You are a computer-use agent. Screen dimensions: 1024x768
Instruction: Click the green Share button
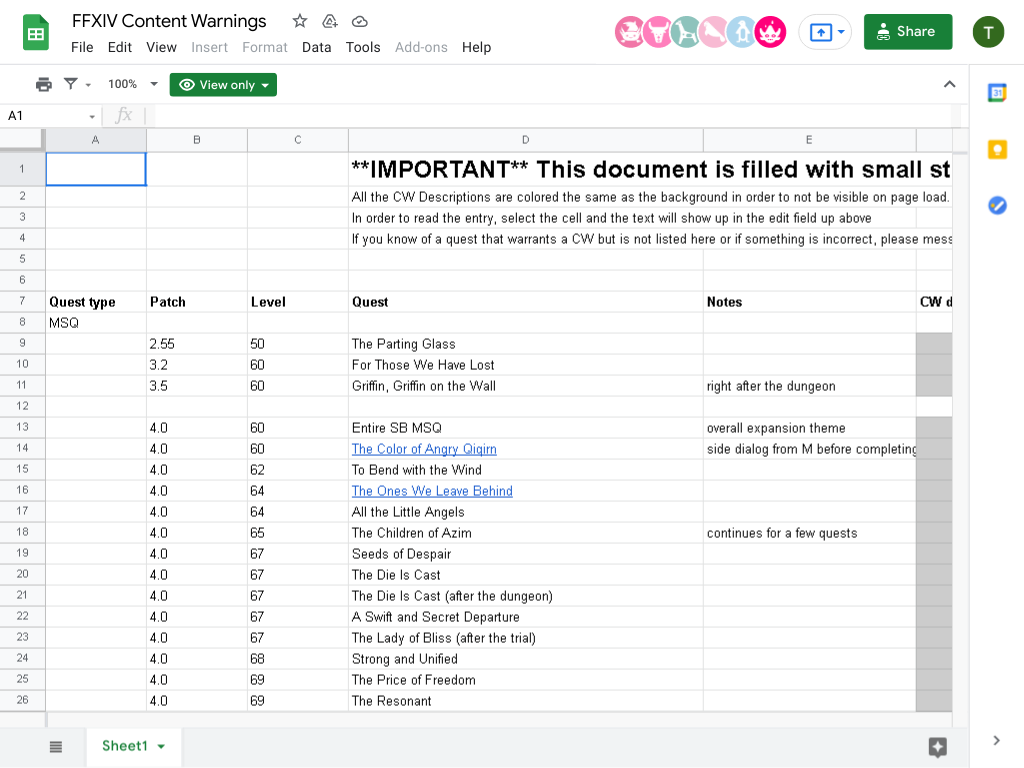[908, 32]
